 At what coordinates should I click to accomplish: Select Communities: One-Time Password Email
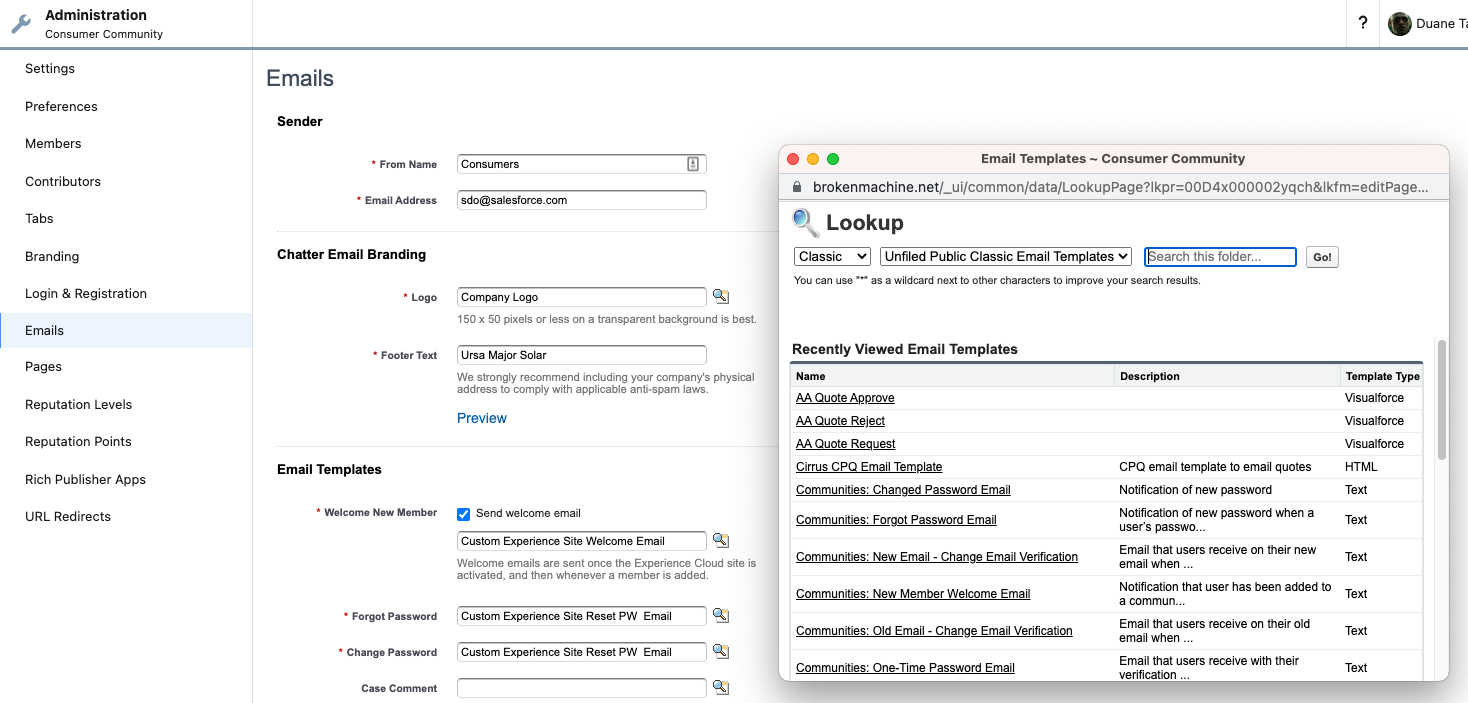click(x=905, y=668)
